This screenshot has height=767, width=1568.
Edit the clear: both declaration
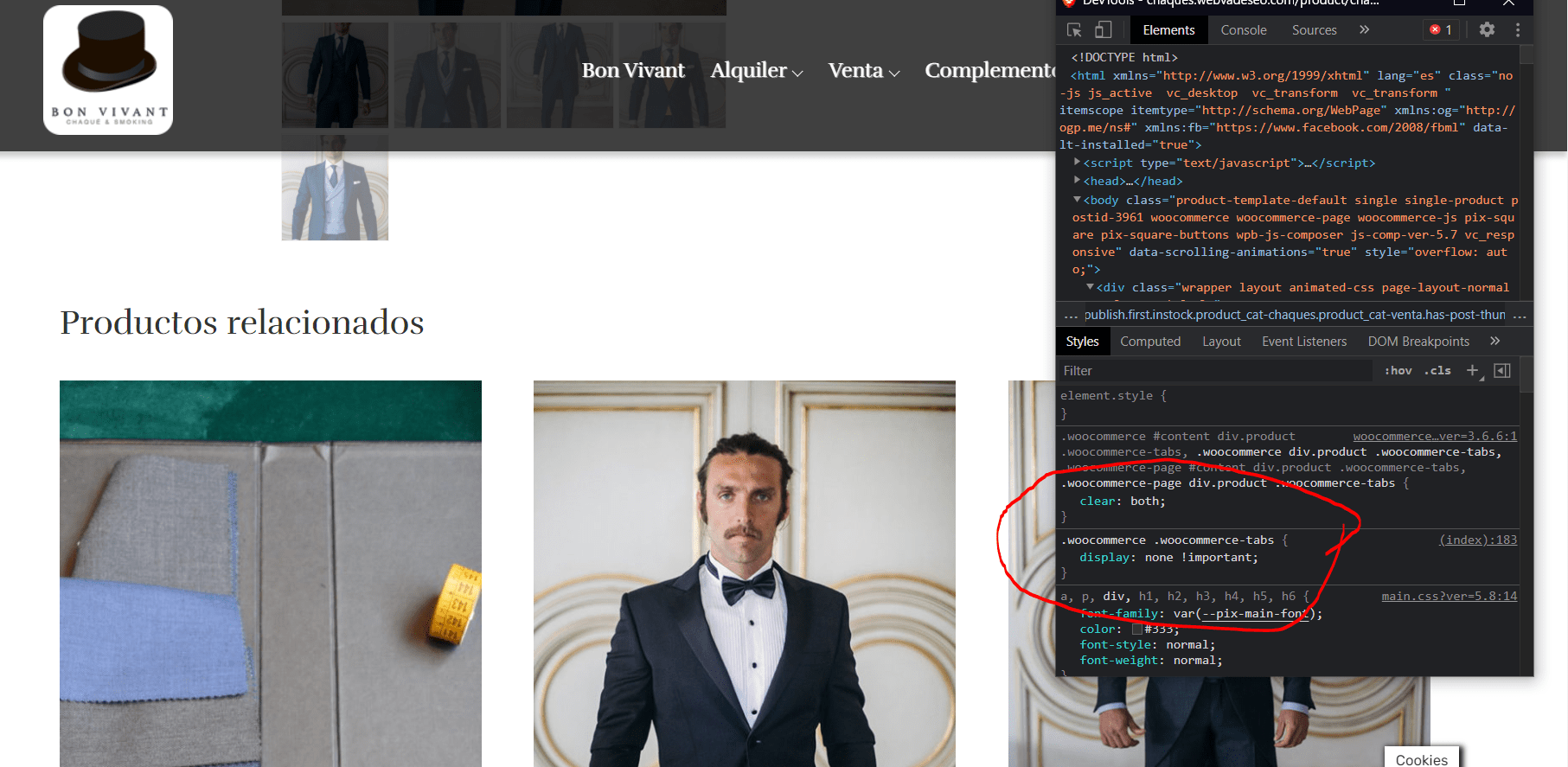click(1122, 501)
